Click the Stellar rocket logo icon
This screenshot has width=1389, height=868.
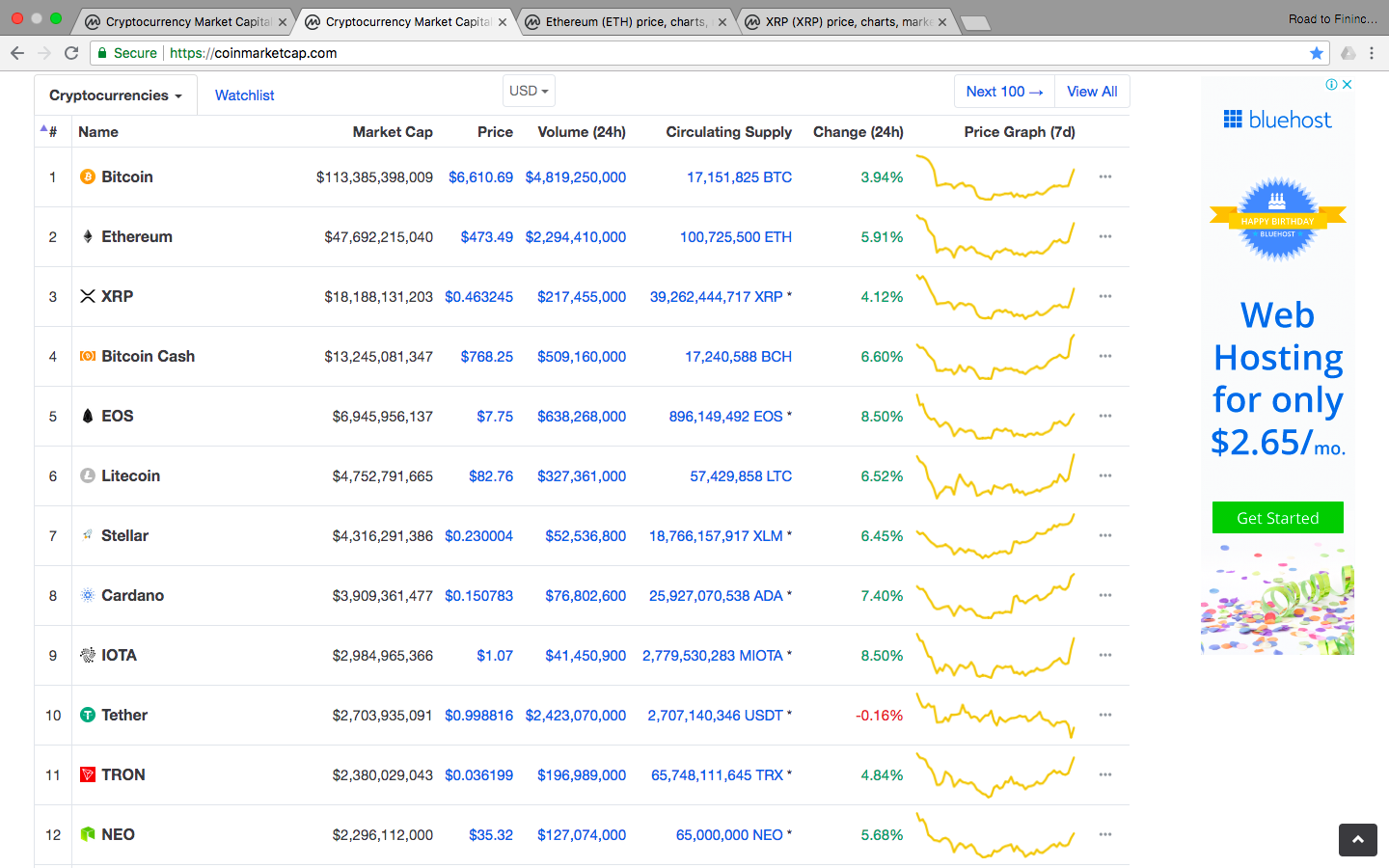point(88,534)
